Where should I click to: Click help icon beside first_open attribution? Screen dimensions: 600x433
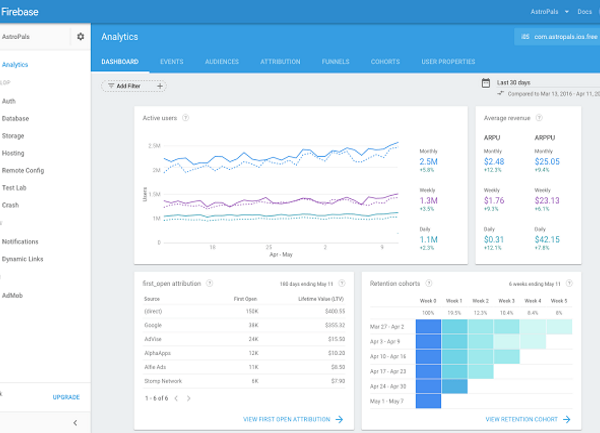tap(210, 284)
